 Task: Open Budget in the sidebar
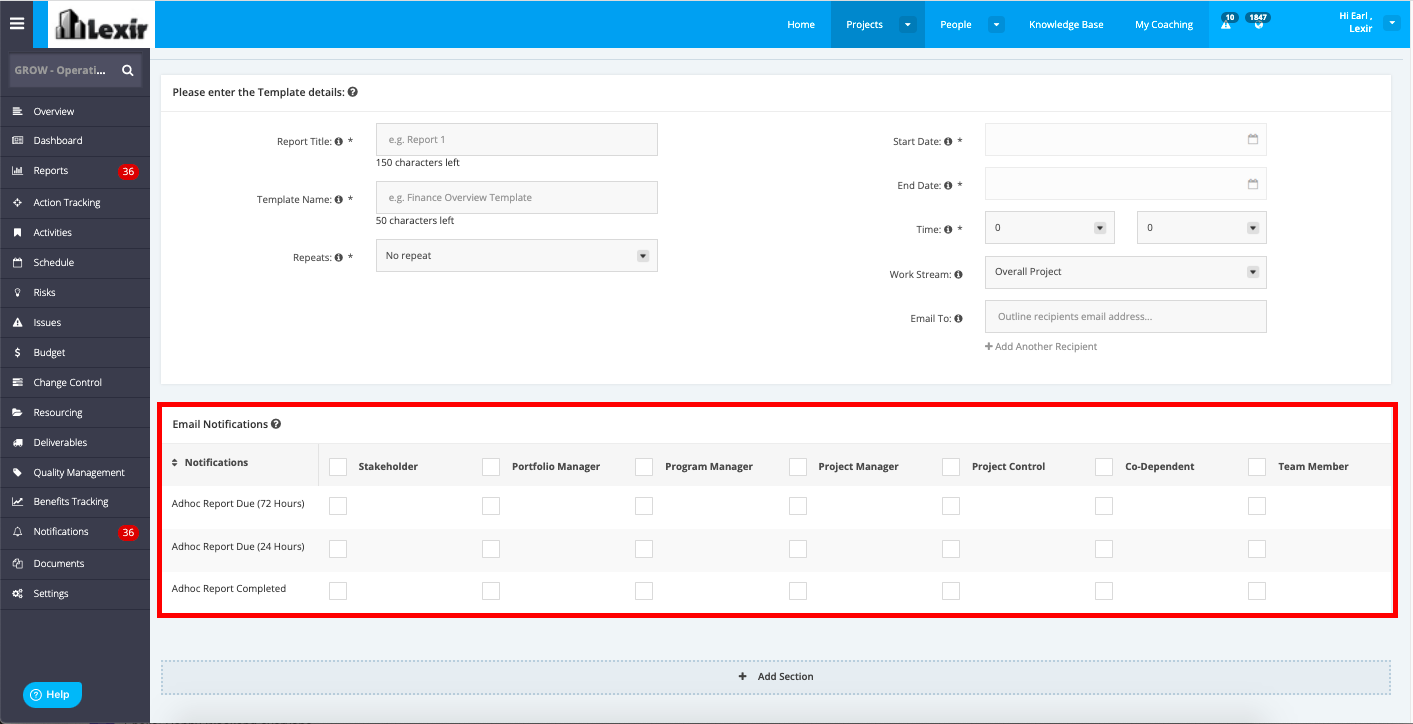point(75,353)
